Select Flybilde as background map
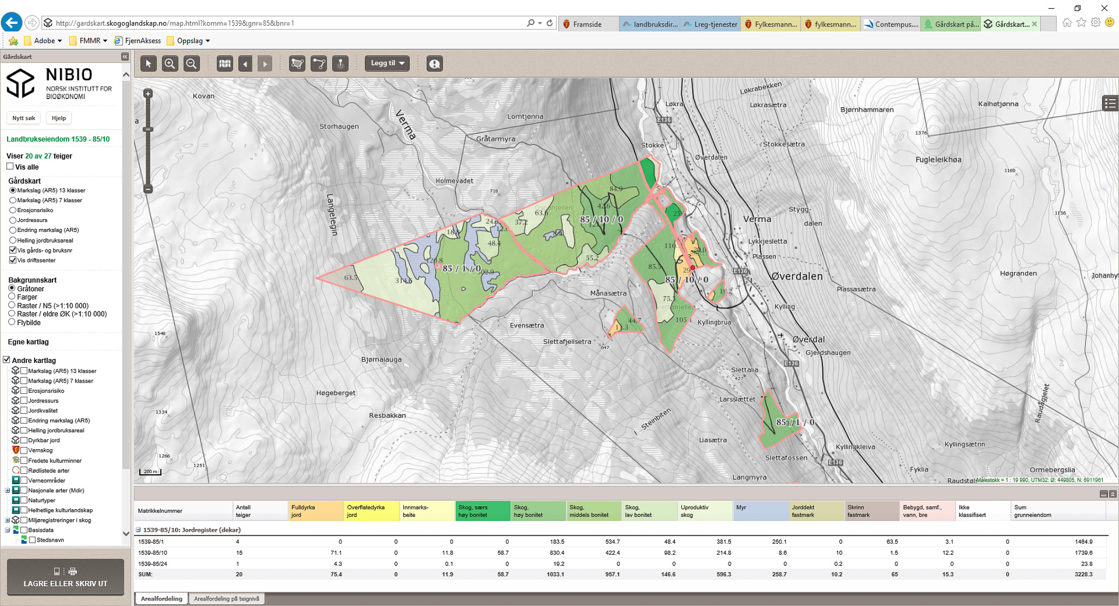 pyautogui.click(x=12, y=323)
